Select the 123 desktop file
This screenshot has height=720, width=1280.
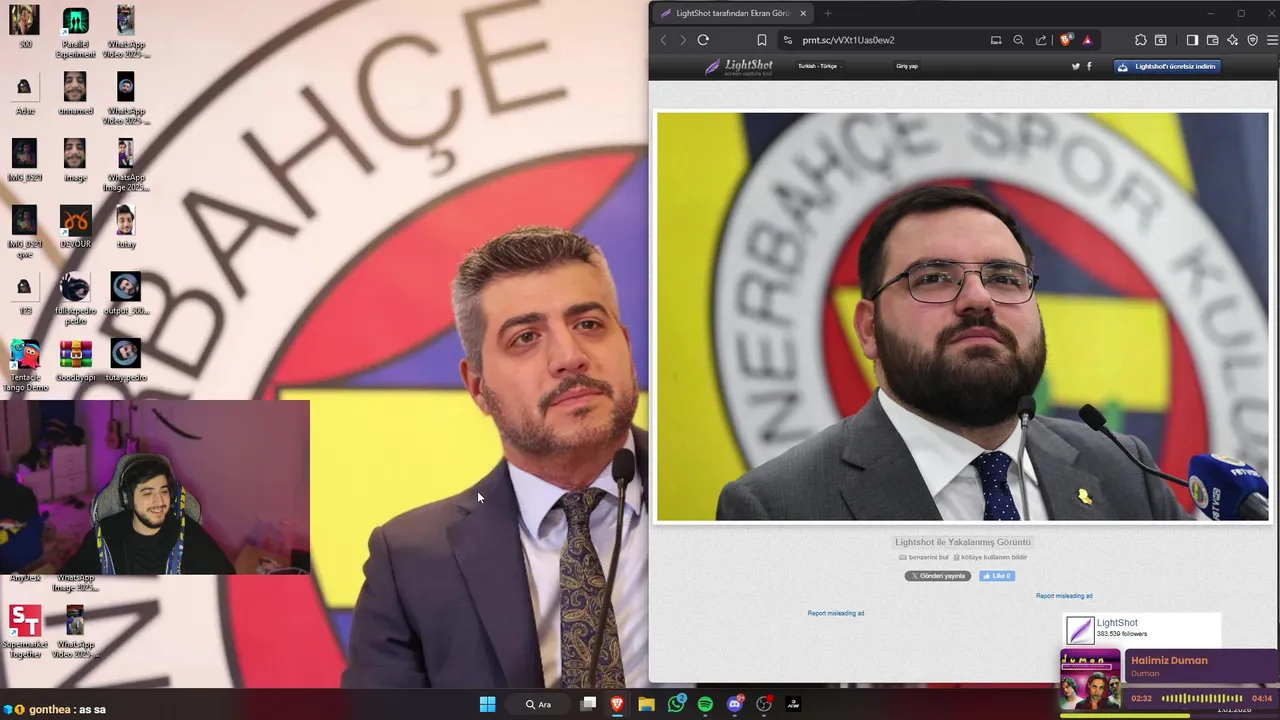point(24,294)
